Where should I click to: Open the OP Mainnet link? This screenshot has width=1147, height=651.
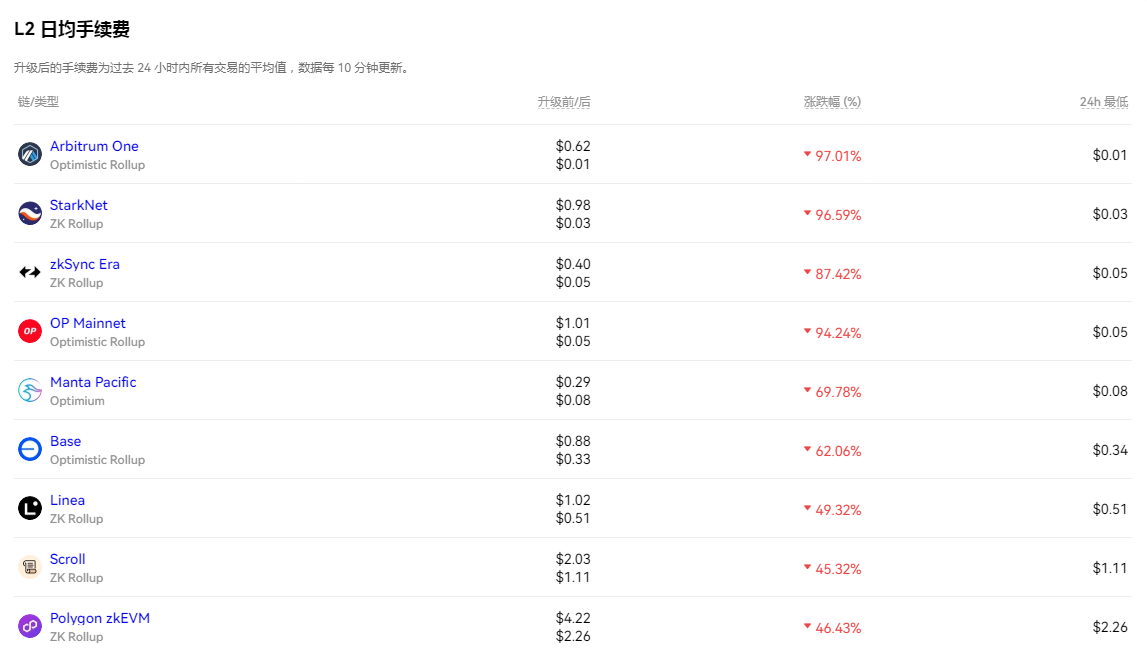87,323
